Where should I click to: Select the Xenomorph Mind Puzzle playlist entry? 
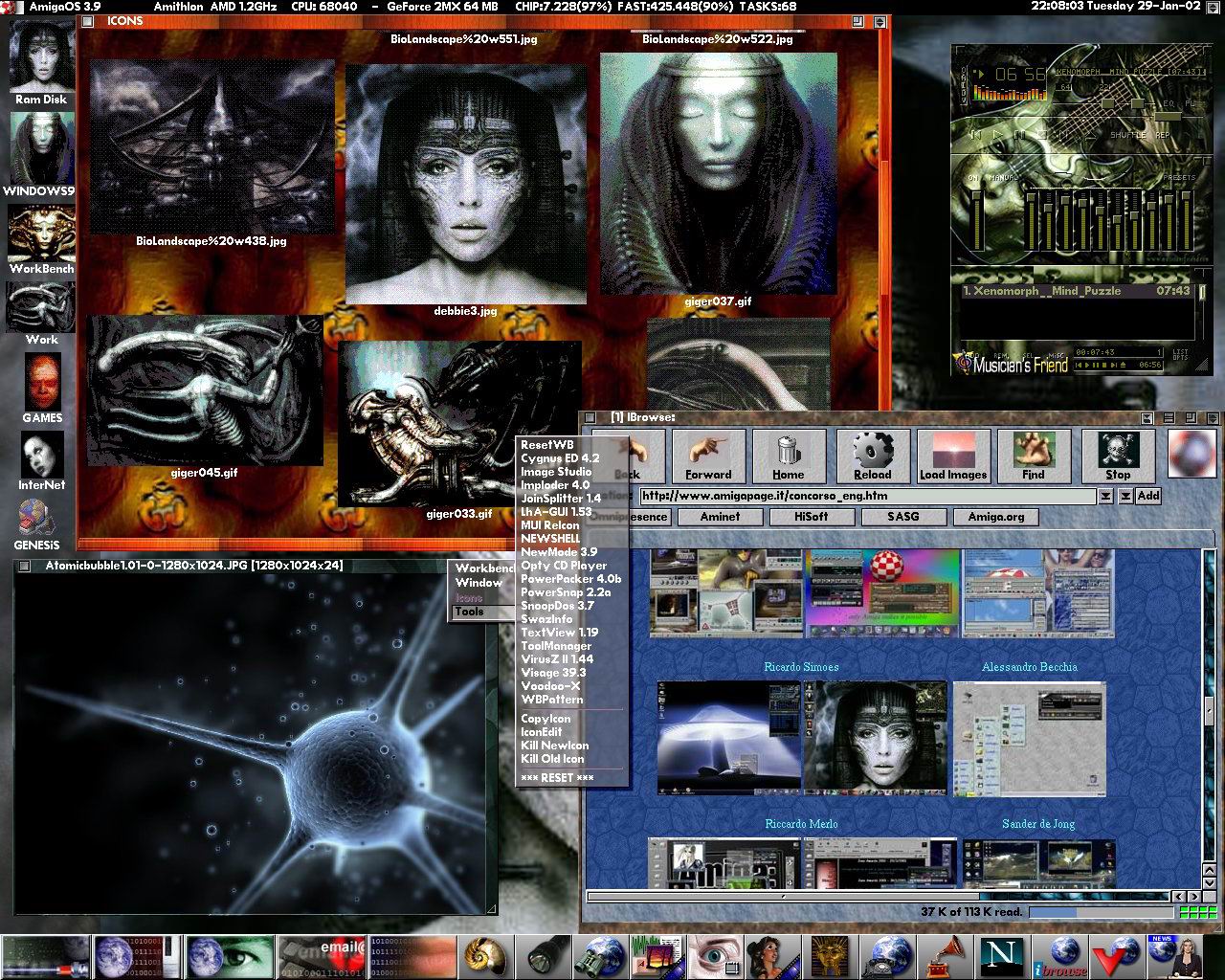[1053, 291]
